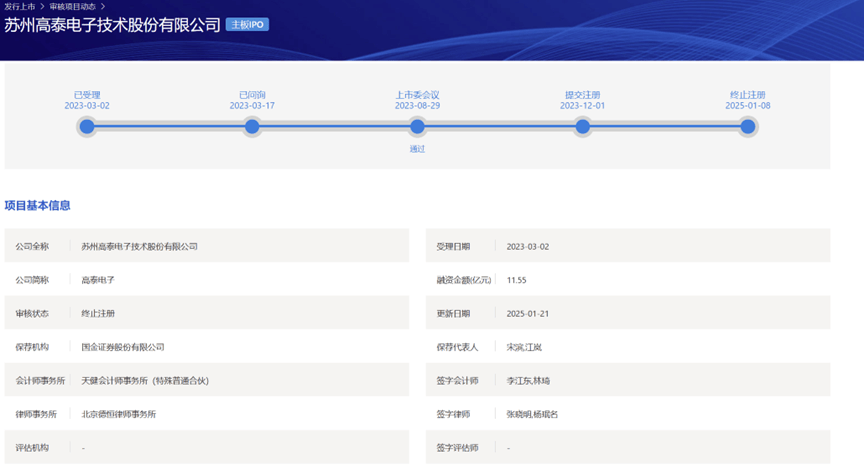The width and height of the screenshot is (864, 470).
Task: Select the 上市委会议 timeline node
Action: 417,127
